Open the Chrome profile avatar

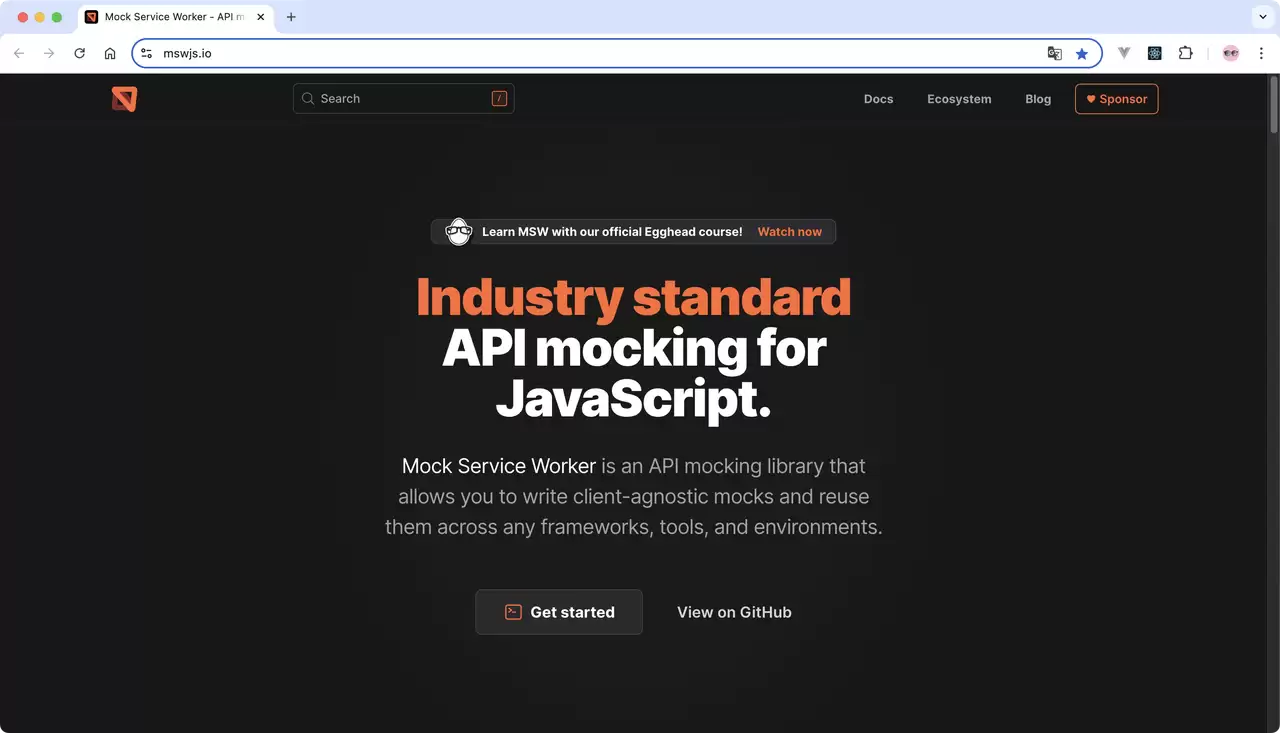click(1231, 54)
